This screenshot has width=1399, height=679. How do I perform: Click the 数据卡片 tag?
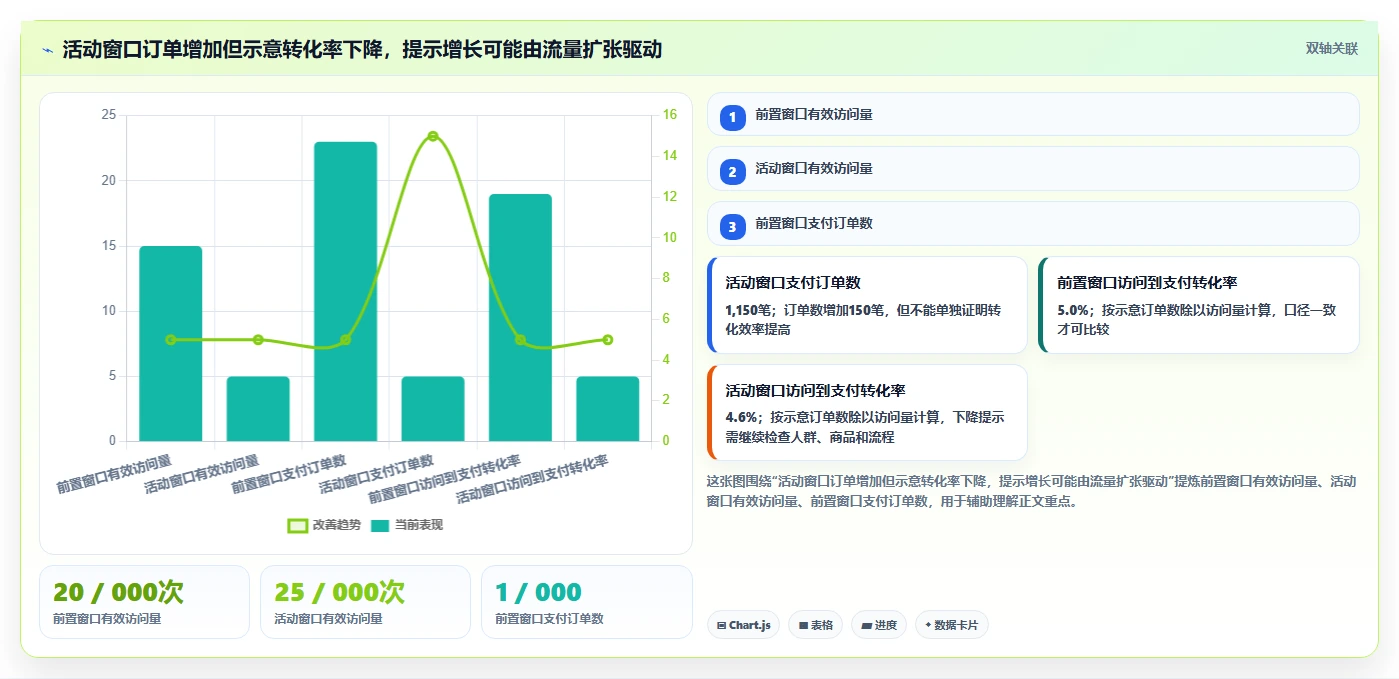pos(951,625)
